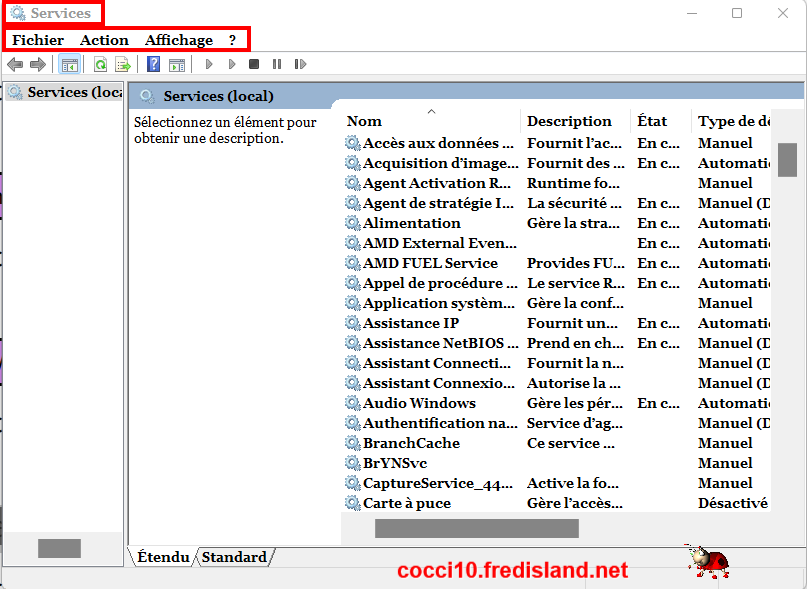Click the Restart service icon
807x589 pixels.
(300, 64)
